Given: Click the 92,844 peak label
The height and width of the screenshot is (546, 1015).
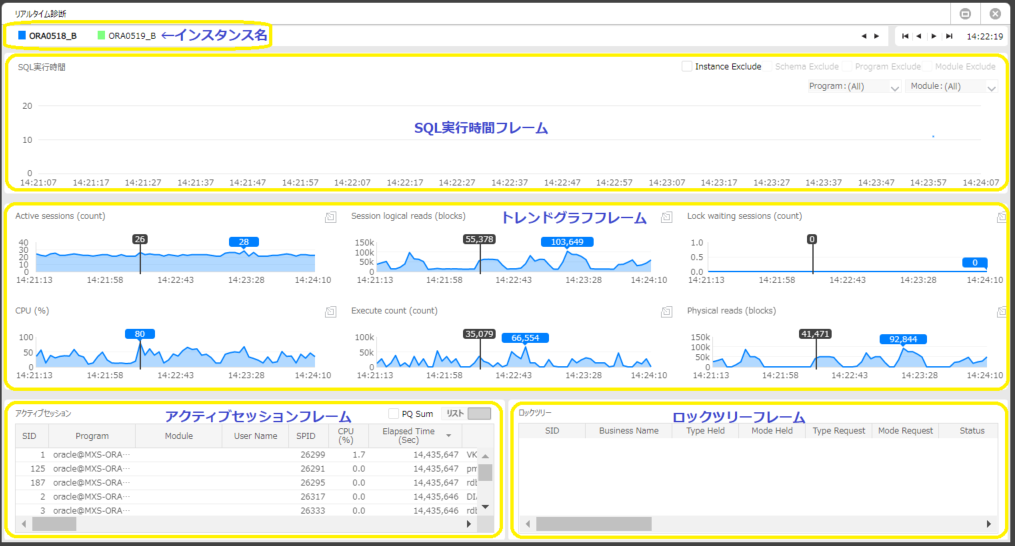Looking at the screenshot, I should (x=903, y=339).
